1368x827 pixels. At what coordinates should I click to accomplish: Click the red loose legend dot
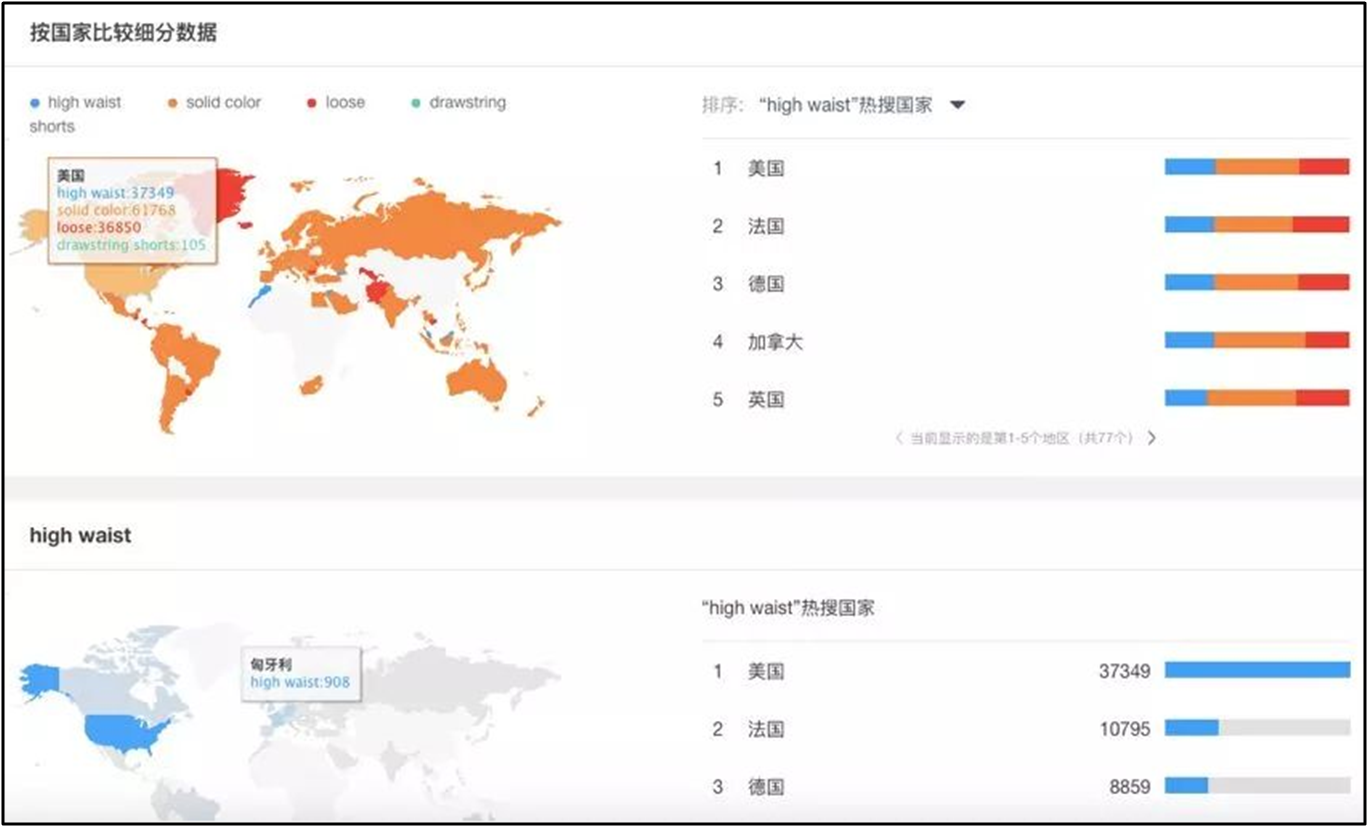[312, 103]
